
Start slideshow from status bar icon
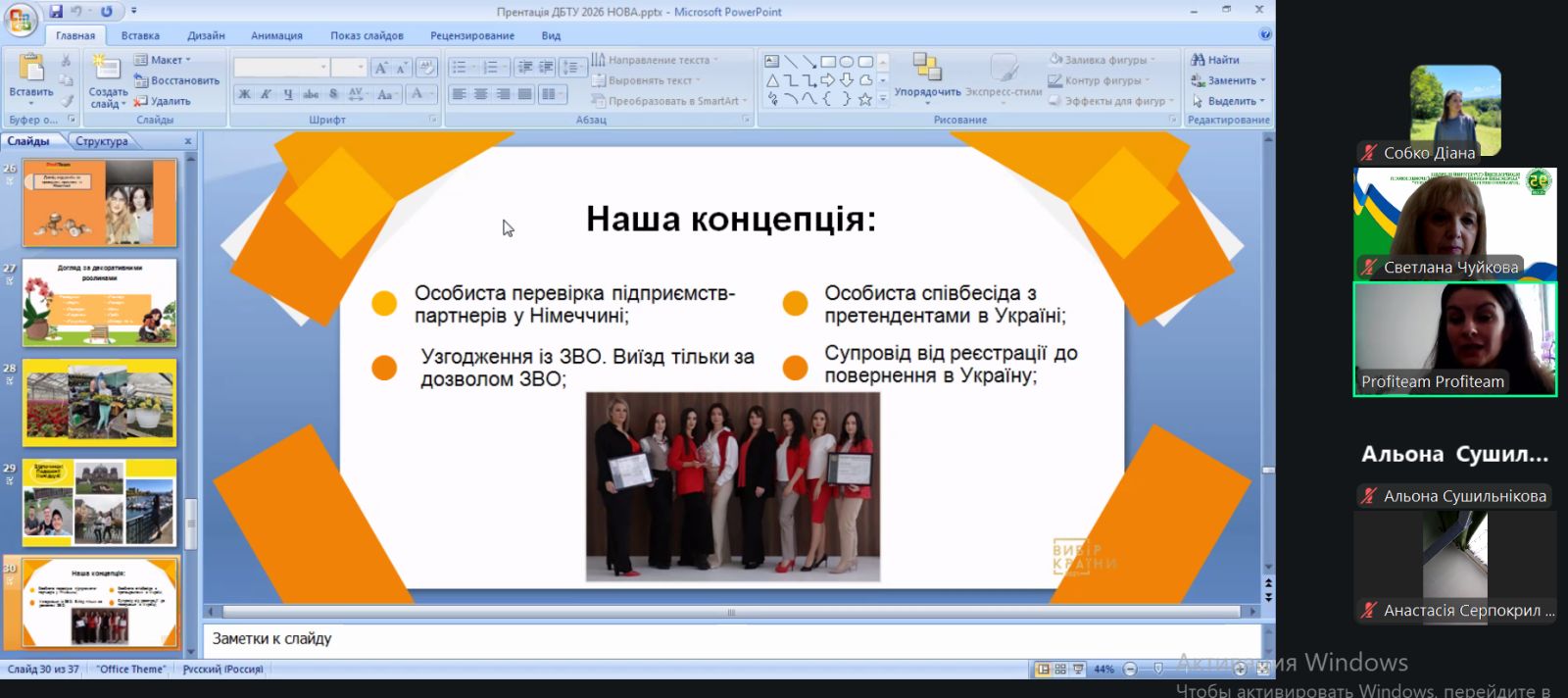click(x=1078, y=669)
